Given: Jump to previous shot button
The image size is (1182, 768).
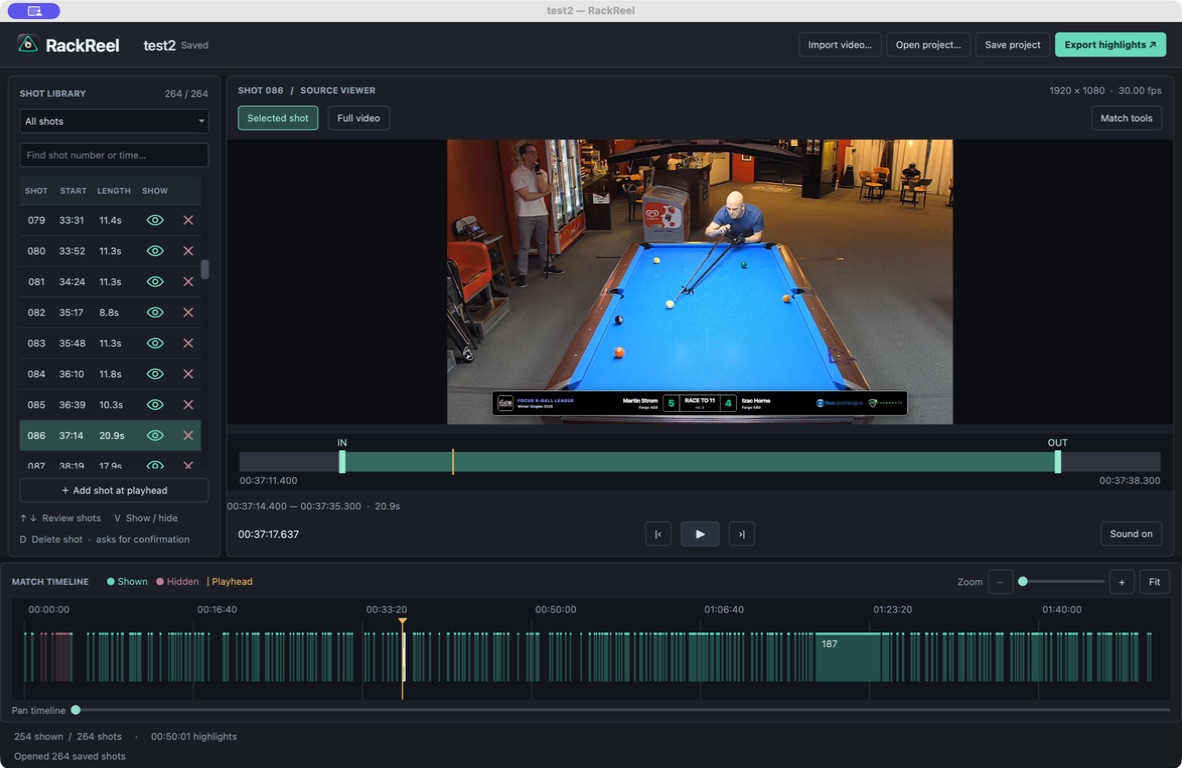Looking at the screenshot, I should click(x=658, y=534).
